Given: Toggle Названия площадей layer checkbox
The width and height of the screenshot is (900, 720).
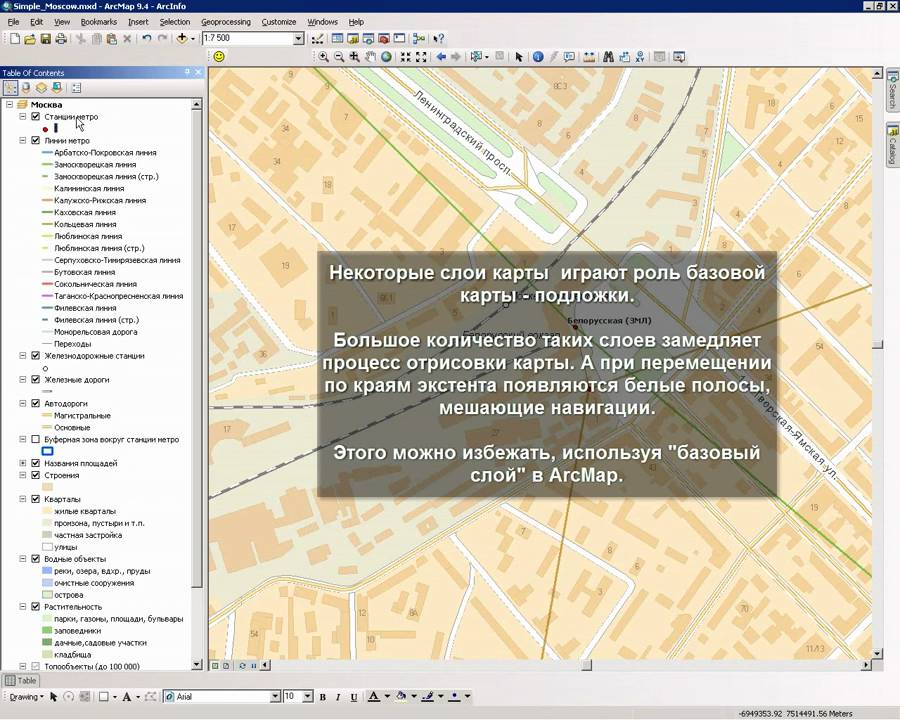Looking at the screenshot, I should (36, 463).
